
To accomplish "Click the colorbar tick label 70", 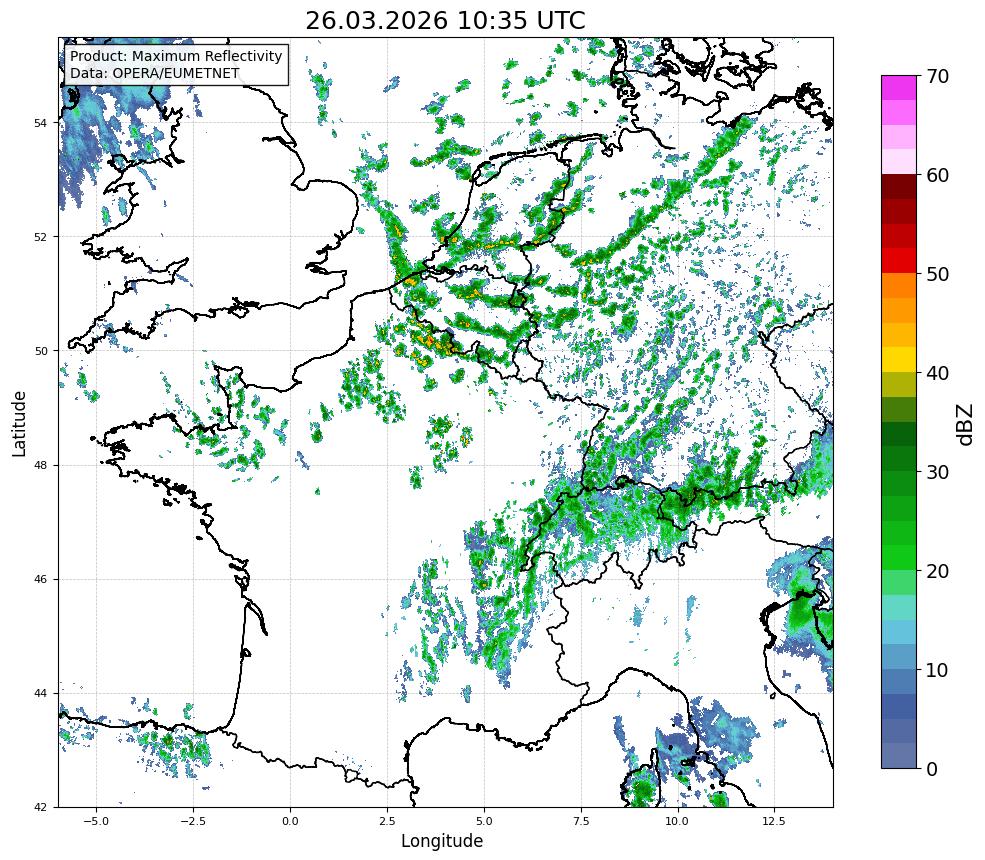I will click(937, 77).
